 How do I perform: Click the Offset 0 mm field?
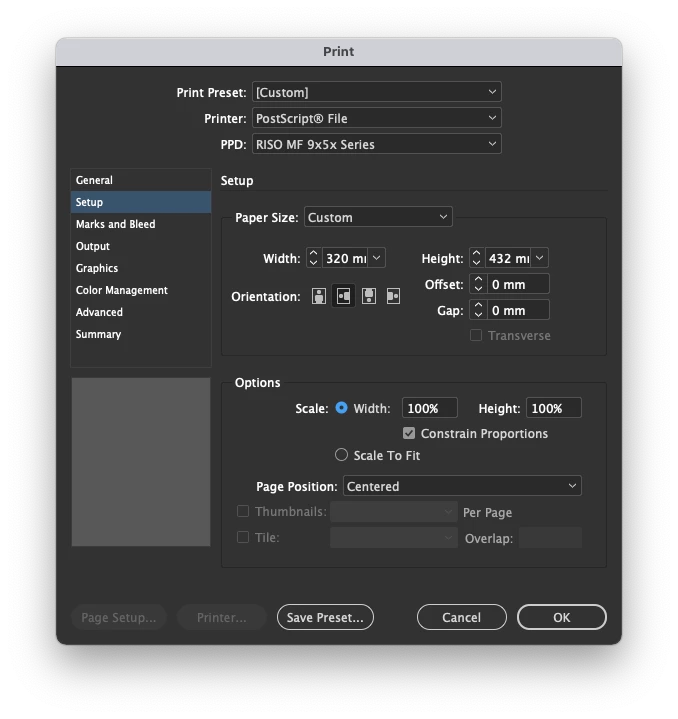pos(518,284)
